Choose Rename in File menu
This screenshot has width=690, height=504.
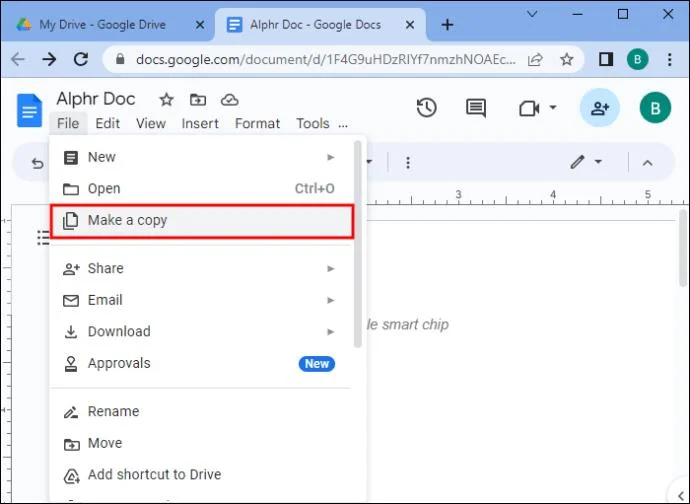coord(202,412)
